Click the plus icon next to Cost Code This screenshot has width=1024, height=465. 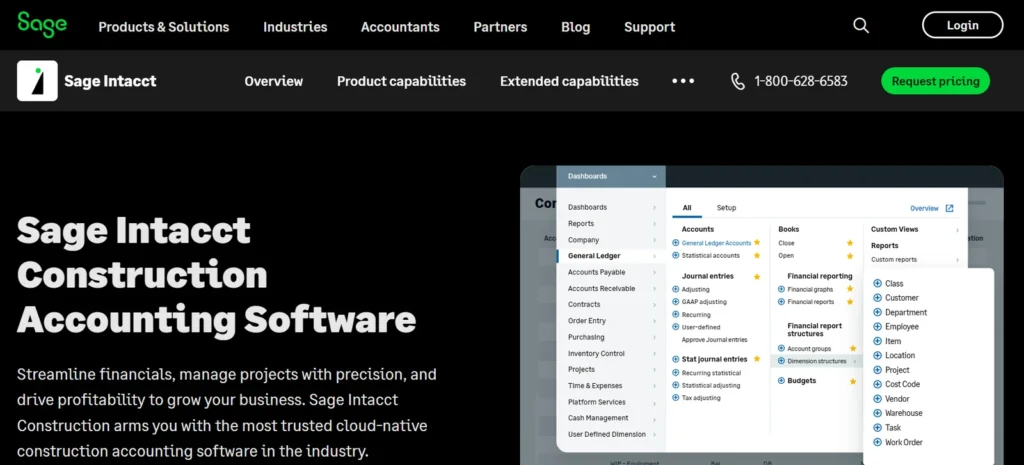(877, 384)
